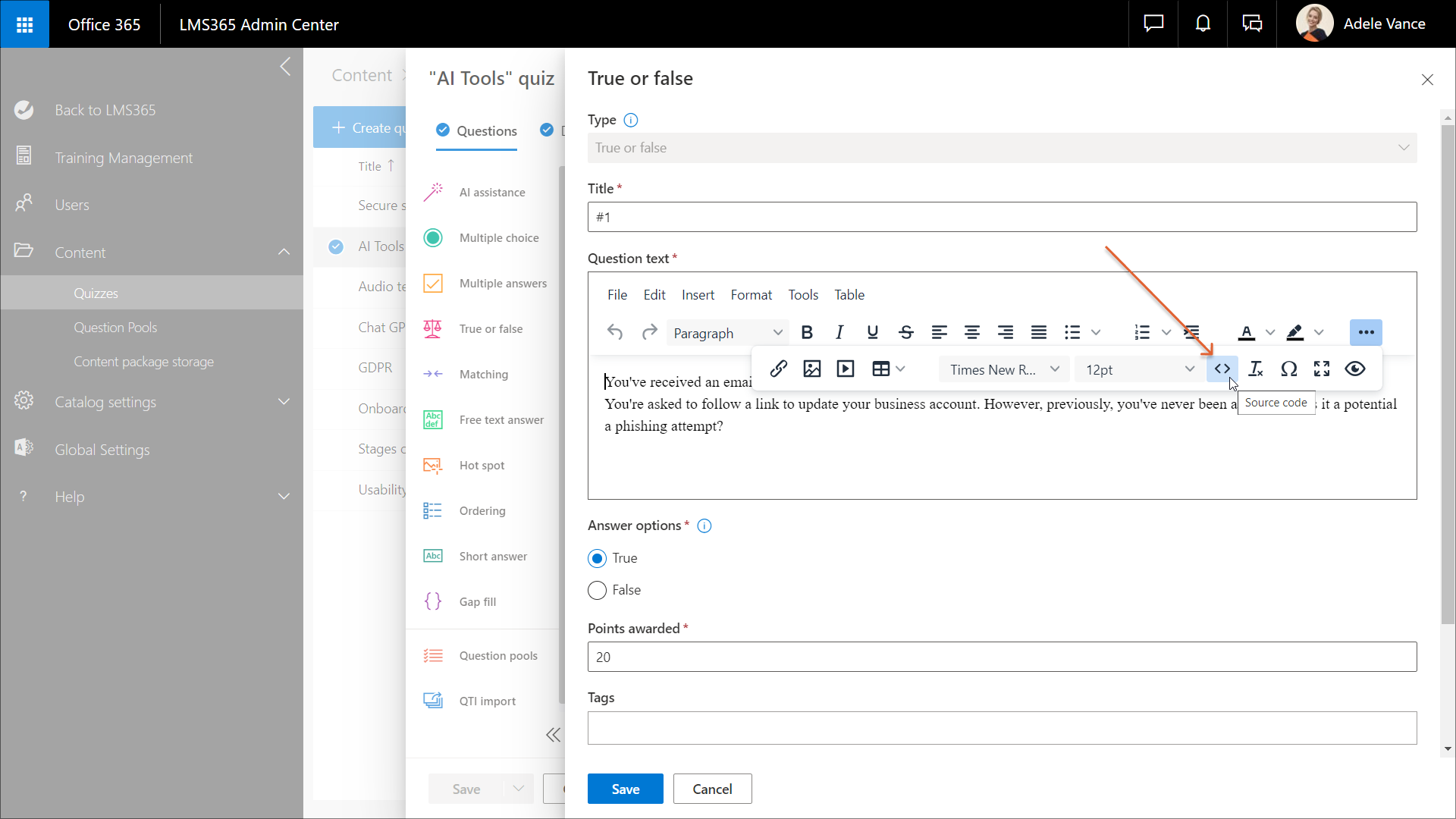Click the preview eye icon

(1355, 369)
